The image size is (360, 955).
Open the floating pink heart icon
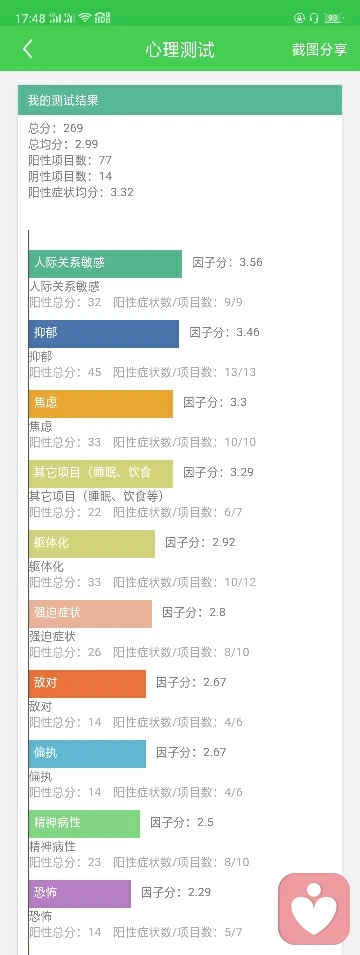(314, 909)
